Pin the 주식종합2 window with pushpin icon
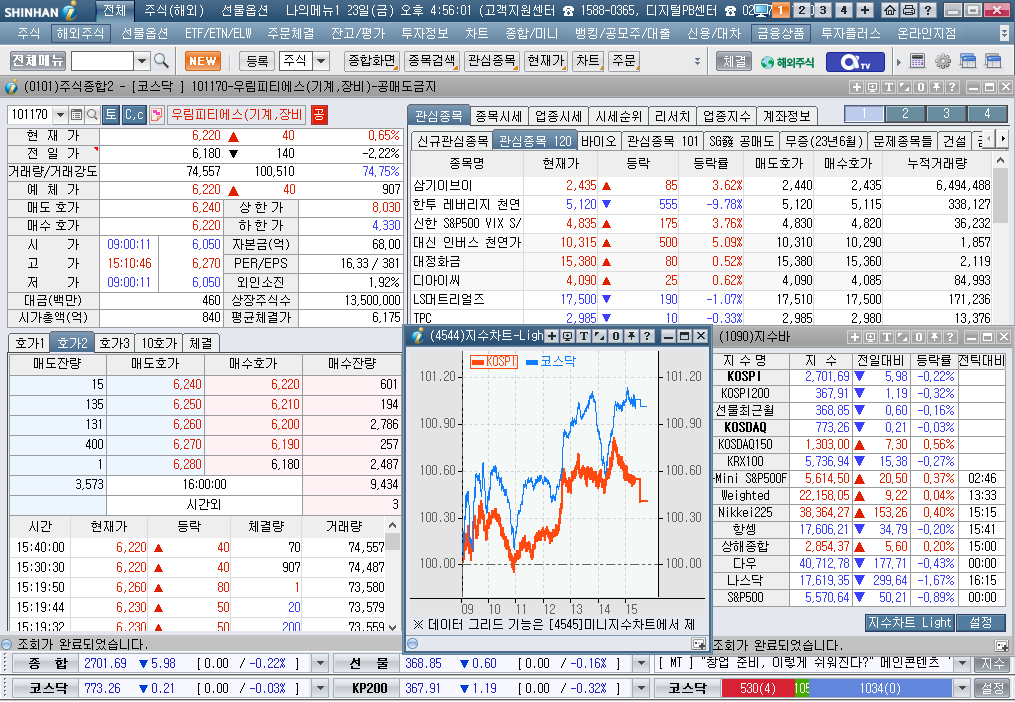 (936, 87)
